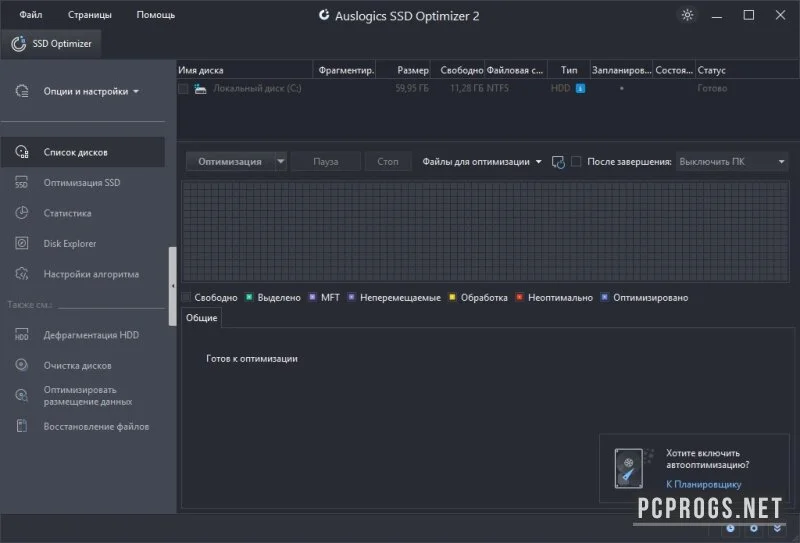Sort by Имя диска column header

coord(244,70)
